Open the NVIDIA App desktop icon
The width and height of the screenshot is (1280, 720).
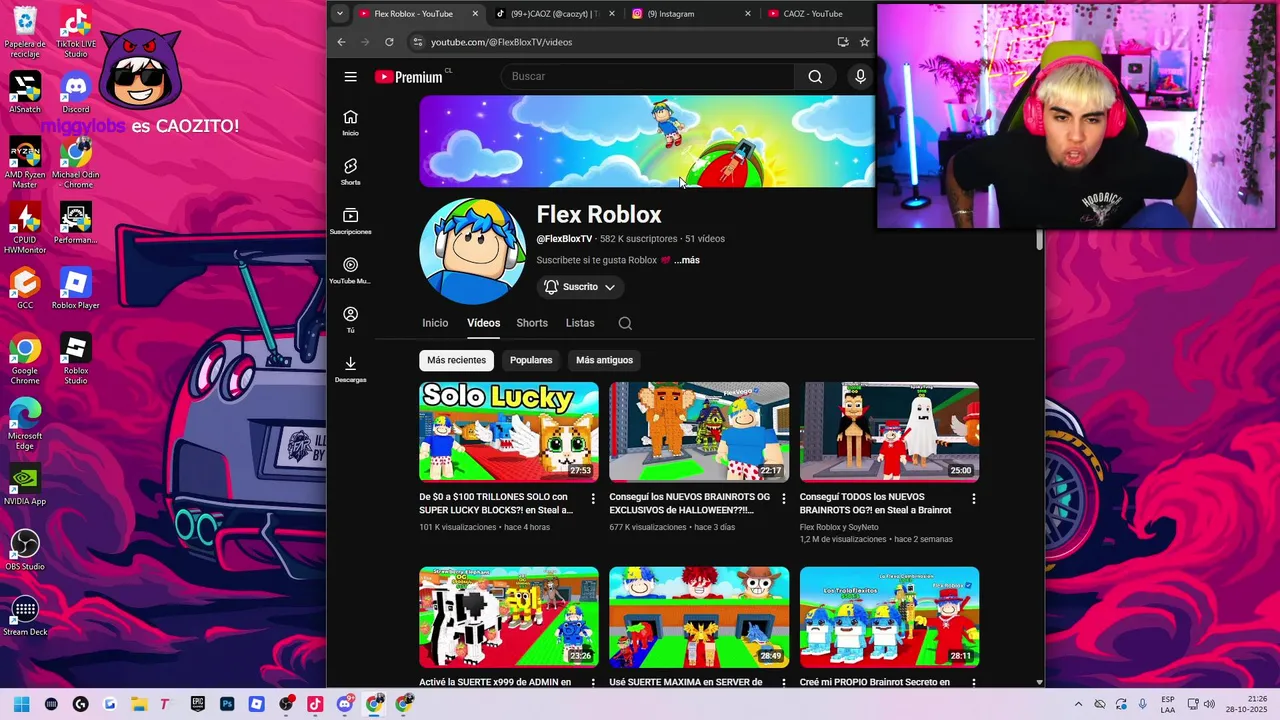tap(25, 485)
